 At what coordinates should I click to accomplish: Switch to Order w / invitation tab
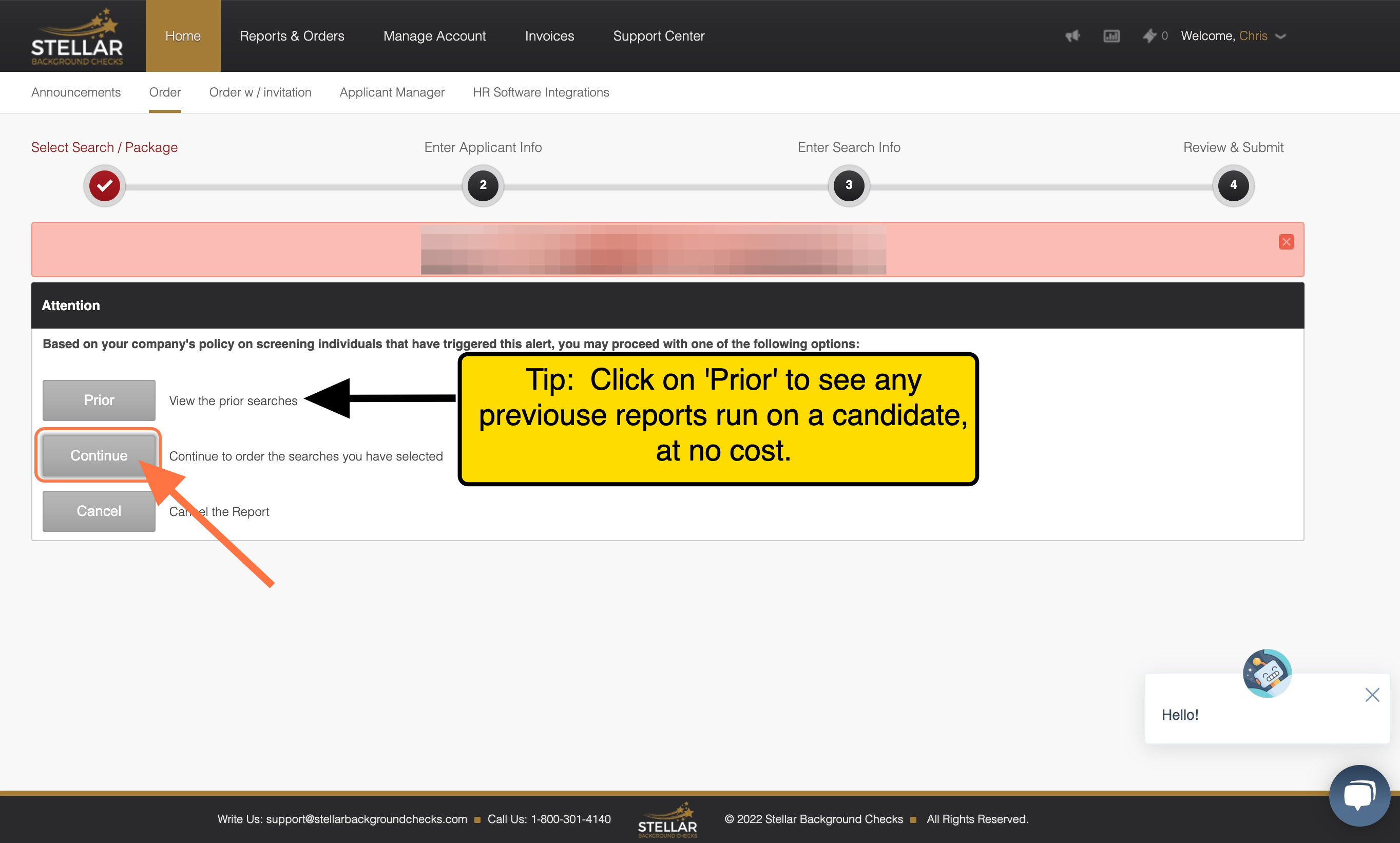pyautogui.click(x=260, y=92)
